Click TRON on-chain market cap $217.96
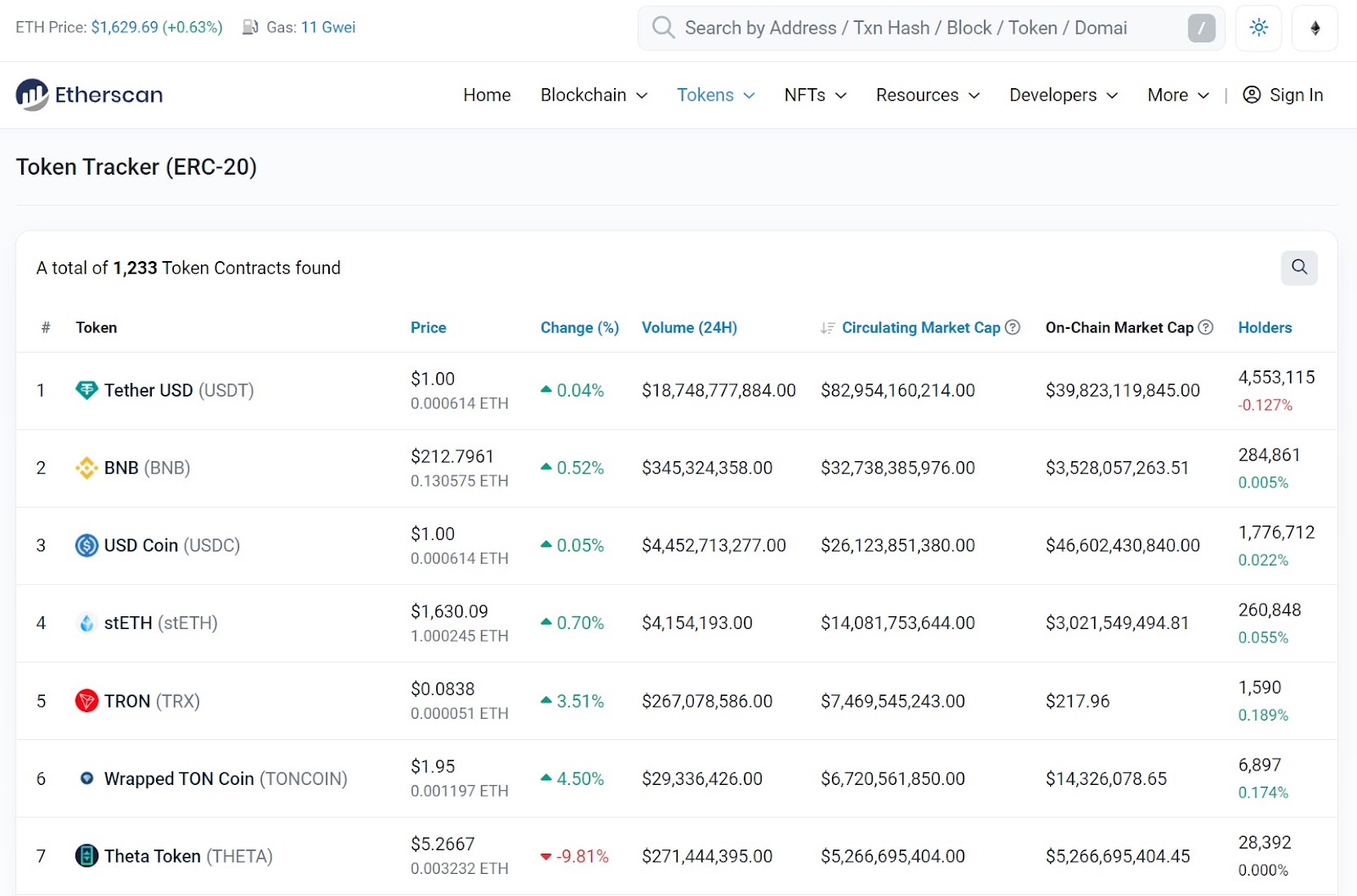The height and width of the screenshot is (896, 1357). click(1078, 701)
